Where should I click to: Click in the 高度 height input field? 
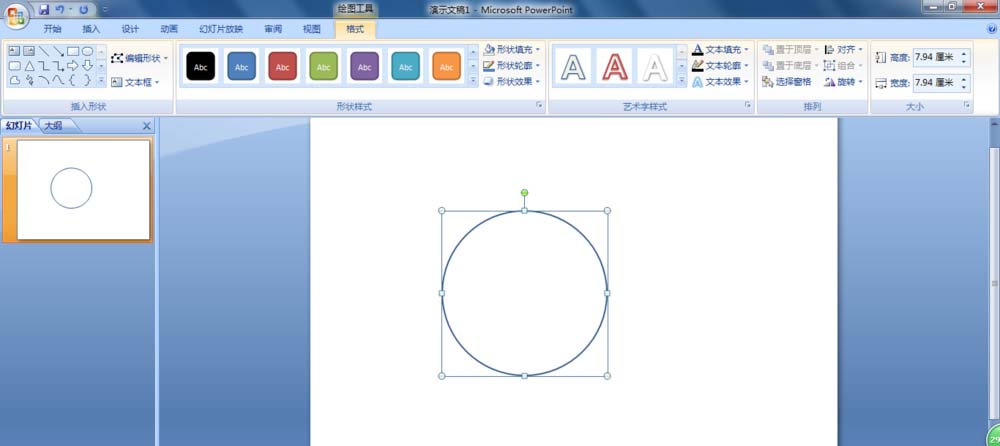[934, 57]
